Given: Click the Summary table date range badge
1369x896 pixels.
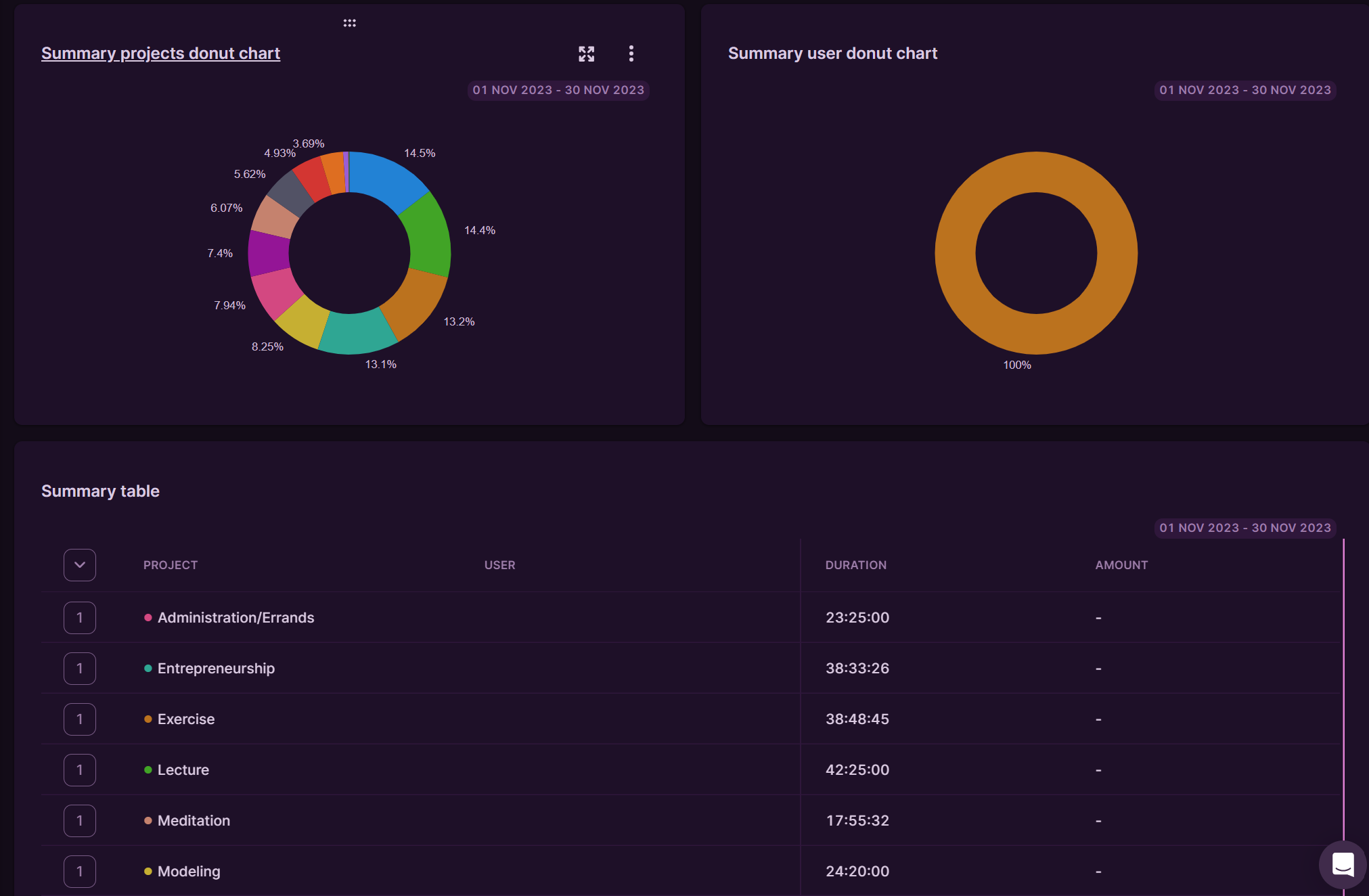Looking at the screenshot, I should coord(1244,528).
